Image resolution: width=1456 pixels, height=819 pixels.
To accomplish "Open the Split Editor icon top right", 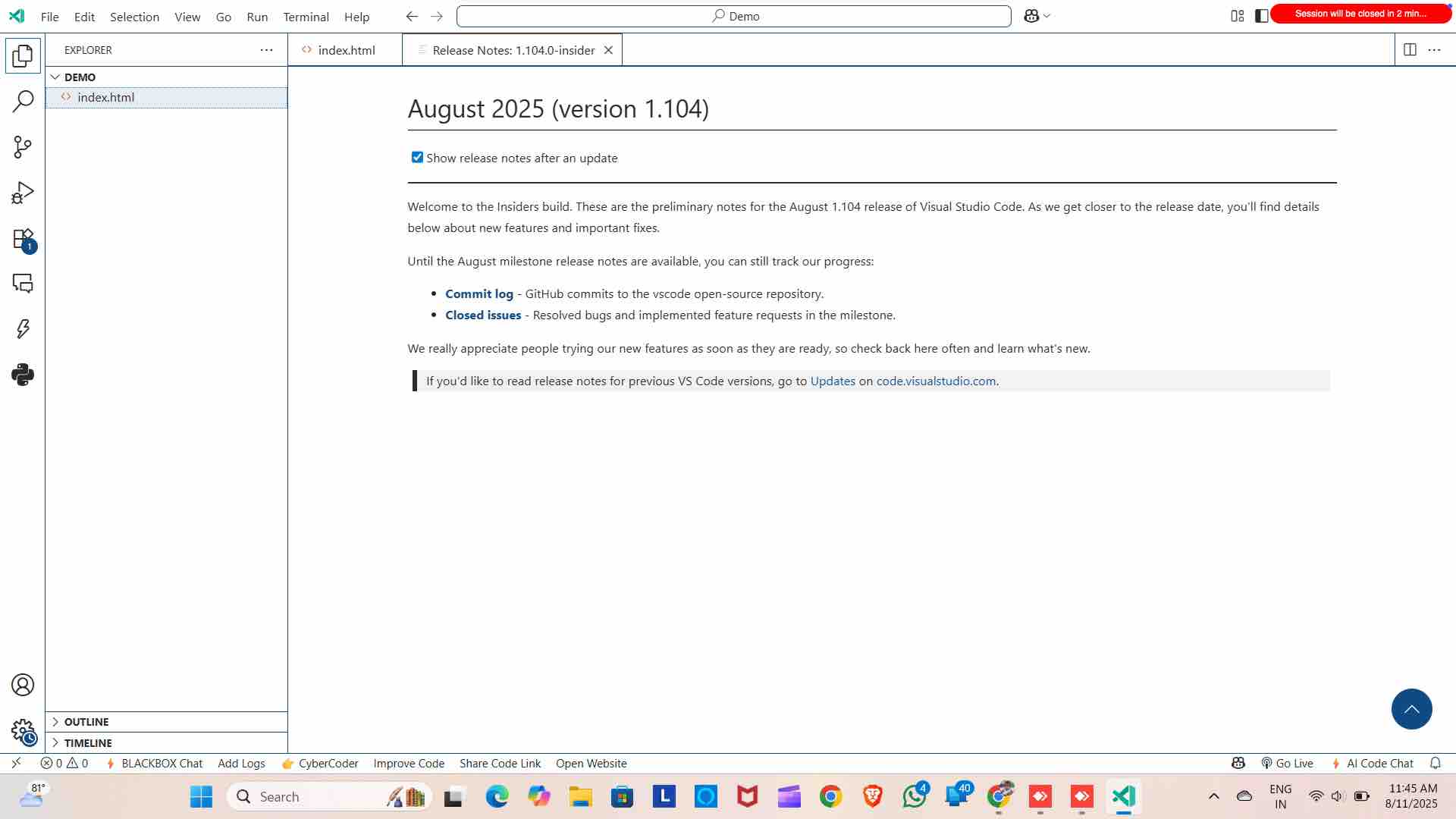I will click(x=1410, y=50).
